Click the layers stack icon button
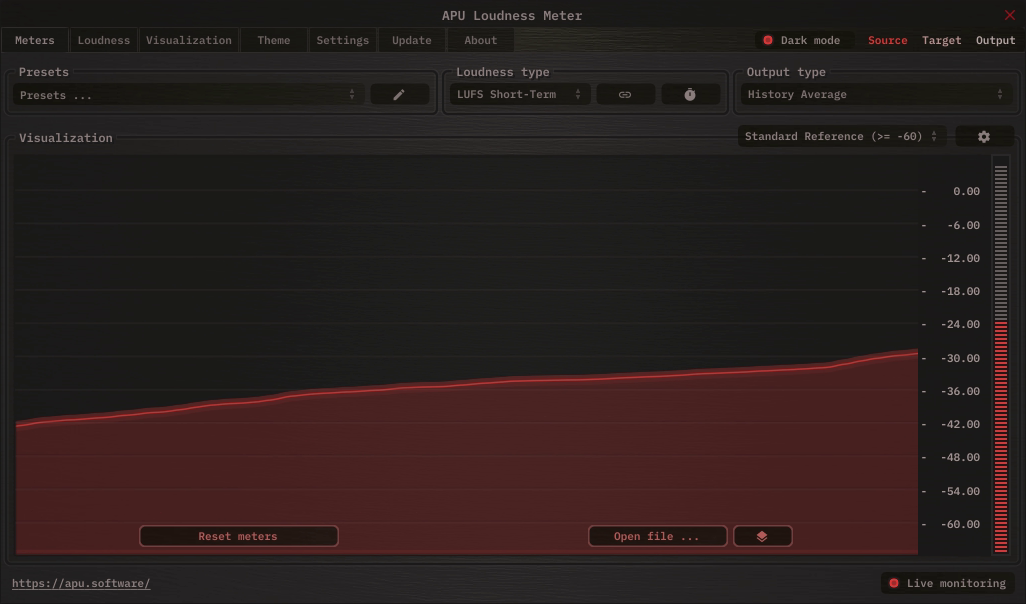 [x=762, y=537]
